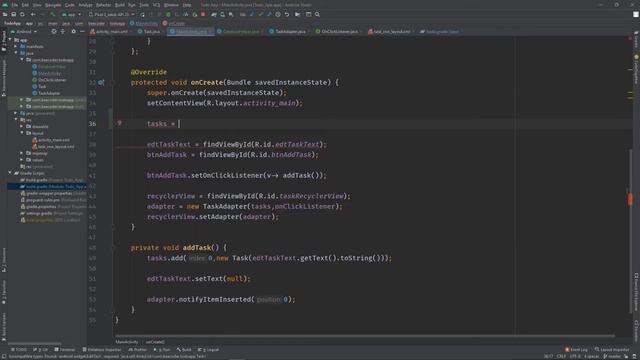Viewport: 640px width, 360px height.
Task: Click the override gutter icon on line 32
Action: (x=101, y=82)
